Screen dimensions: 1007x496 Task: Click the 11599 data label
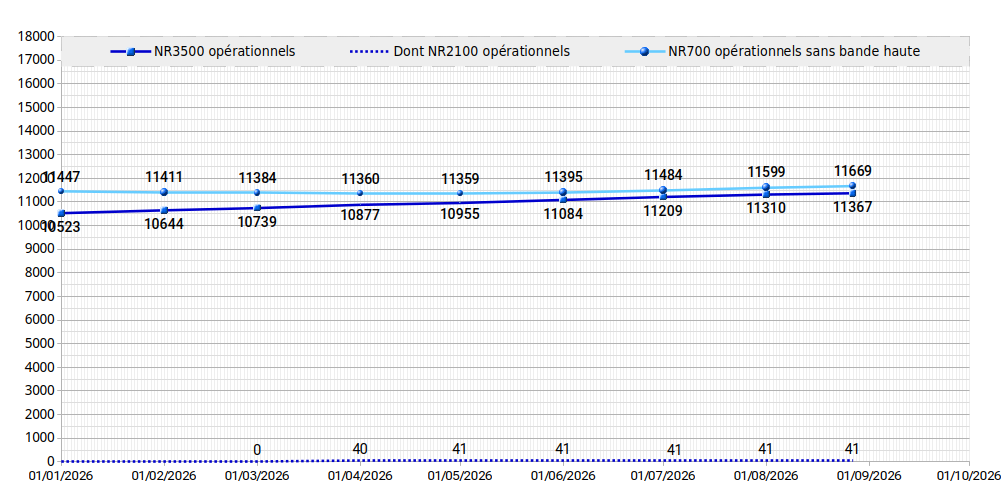[x=766, y=172]
